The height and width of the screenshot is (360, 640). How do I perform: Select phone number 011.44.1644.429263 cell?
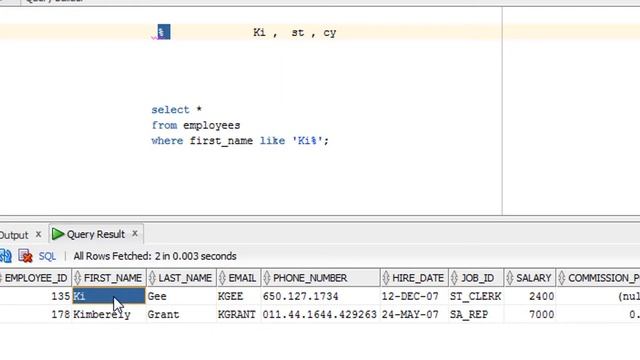point(320,315)
